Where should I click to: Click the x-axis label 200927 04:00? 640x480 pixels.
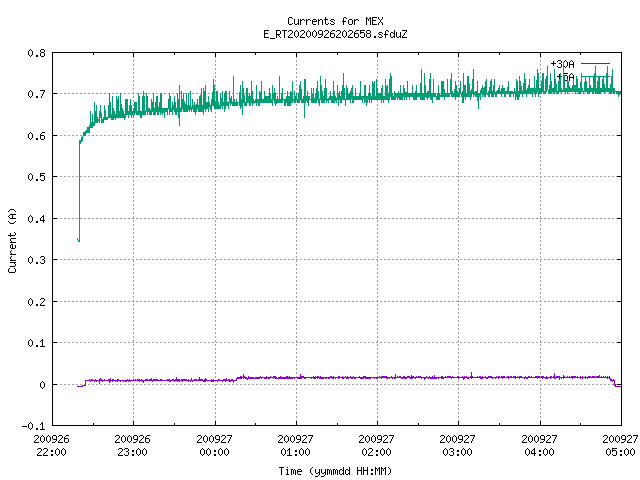(540, 446)
